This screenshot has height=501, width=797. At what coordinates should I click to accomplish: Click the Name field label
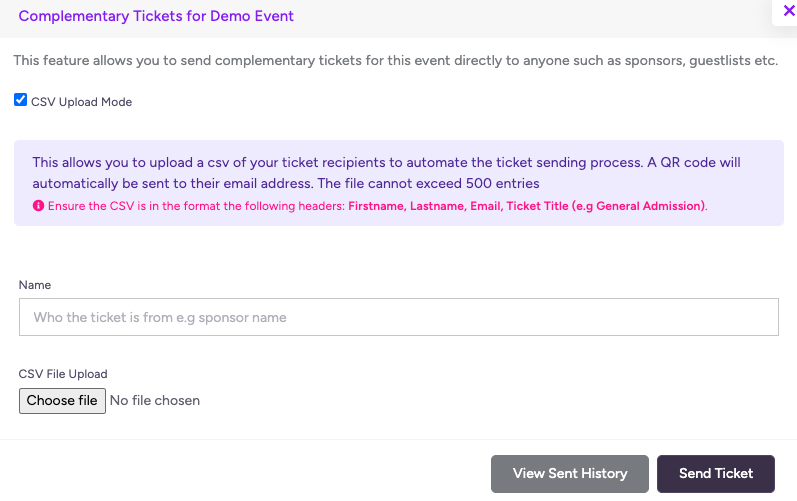click(35, 285)
